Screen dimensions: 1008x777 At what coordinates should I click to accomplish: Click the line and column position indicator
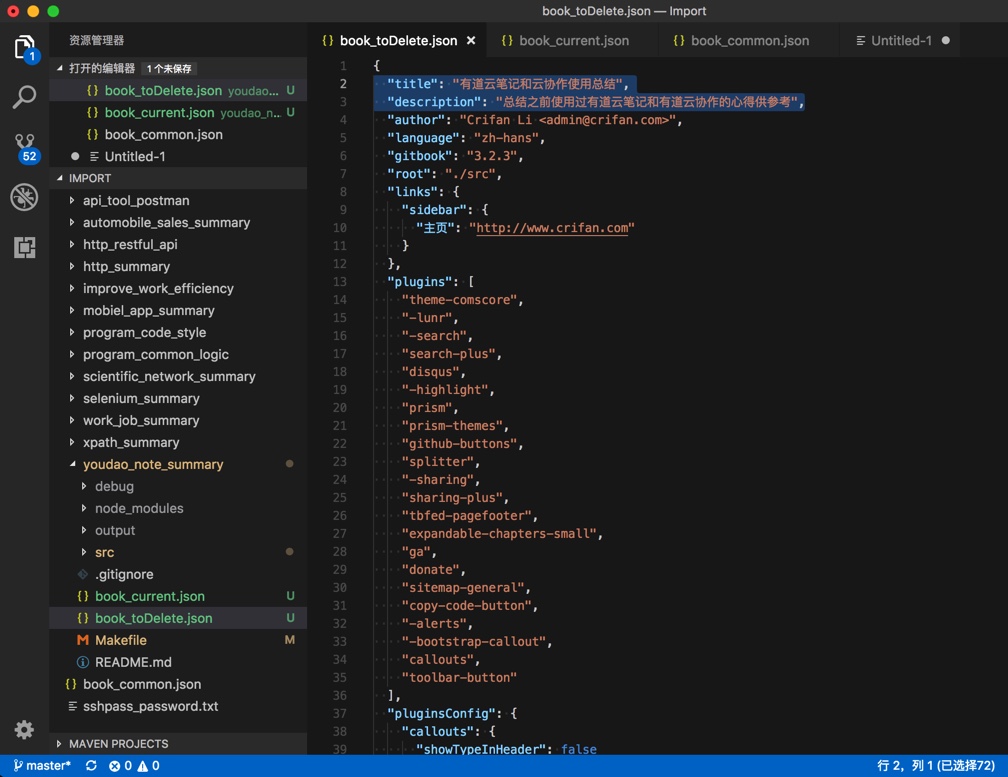click(x=935, y=766)
